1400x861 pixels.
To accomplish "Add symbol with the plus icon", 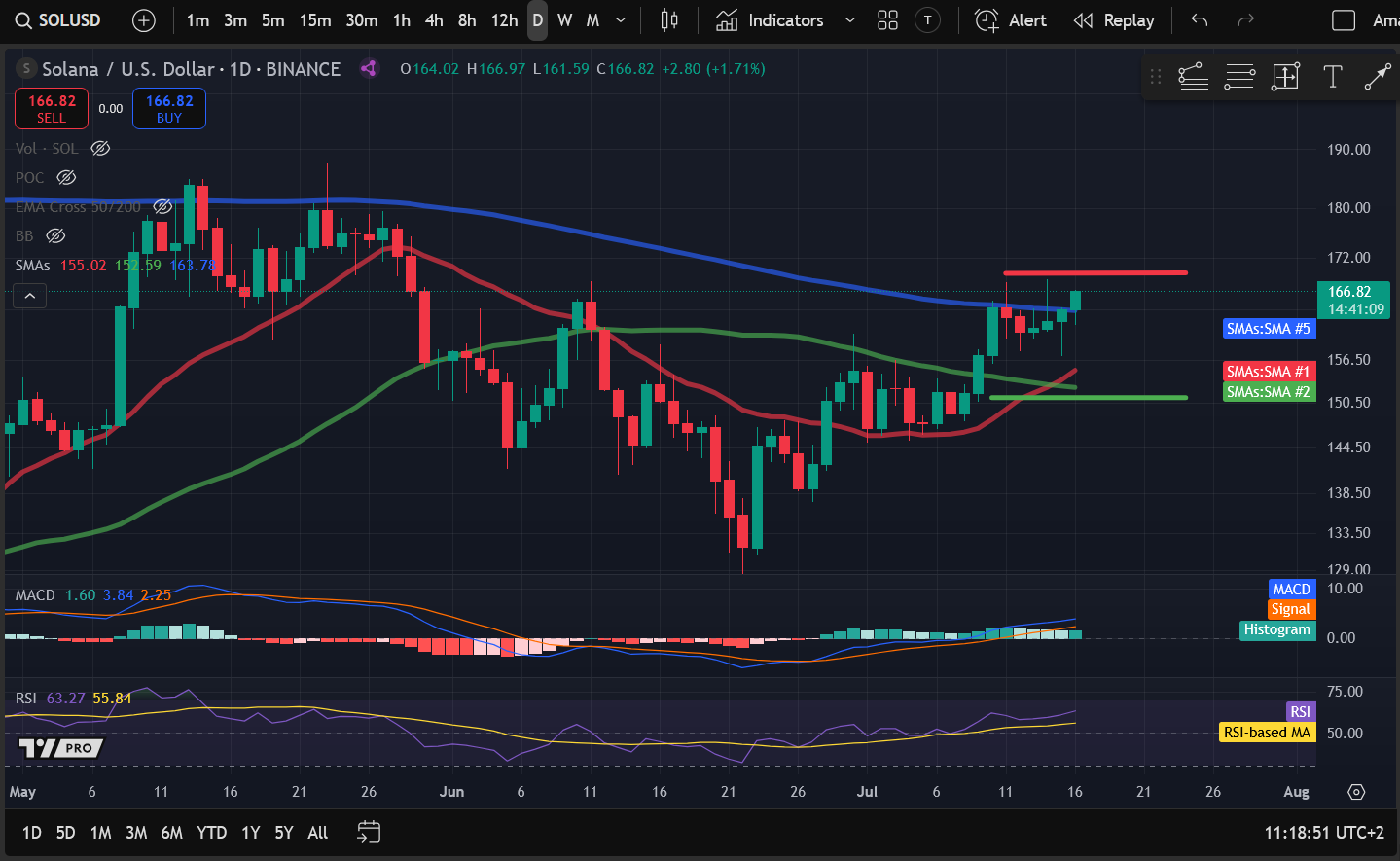I will 143,20.
